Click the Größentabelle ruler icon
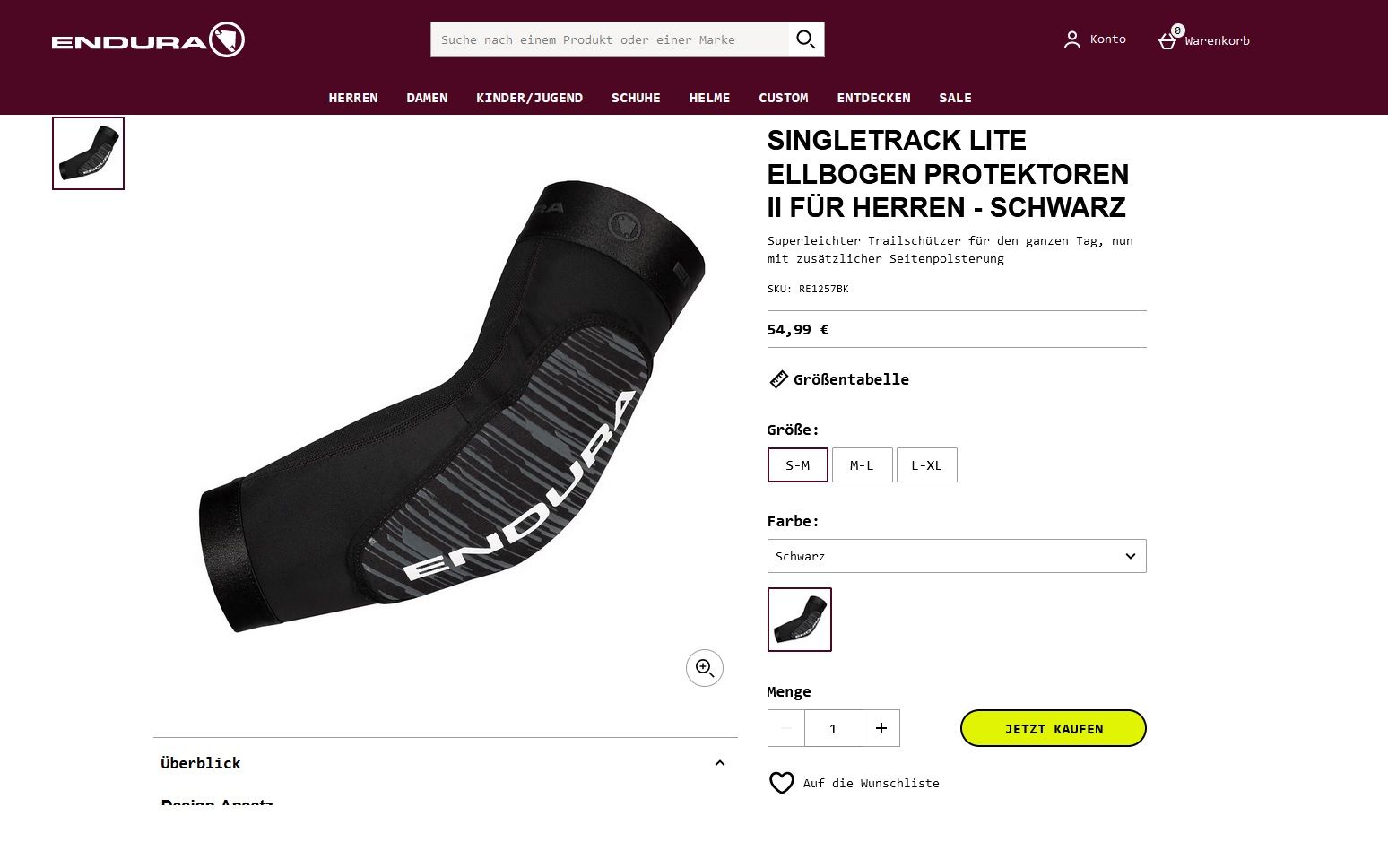The height and width of the screenshot is (868, 1388). [778, 379]
